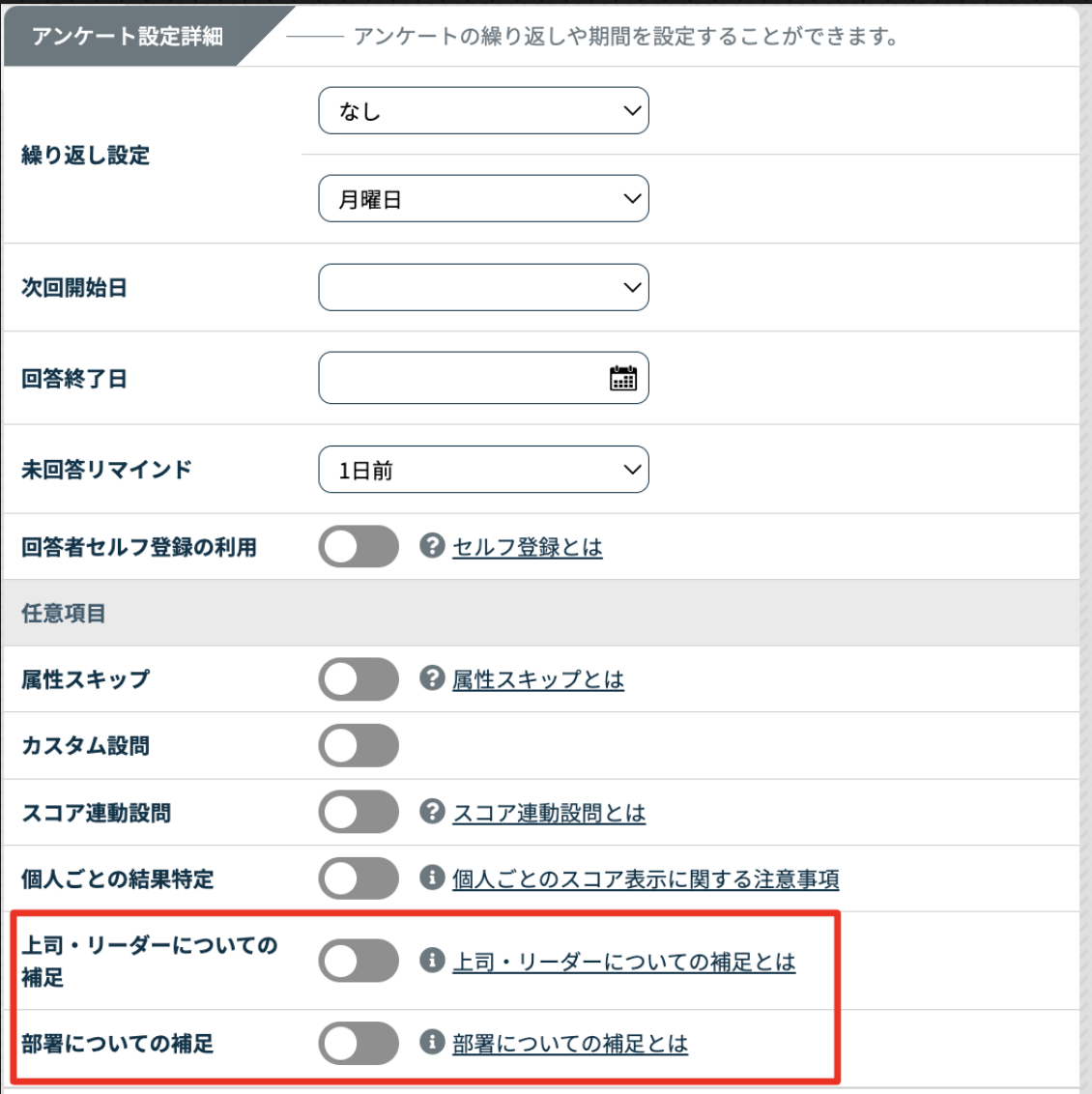Click the 回答終了日 label
The image size is (1092, 1094).
click(74, 379)
